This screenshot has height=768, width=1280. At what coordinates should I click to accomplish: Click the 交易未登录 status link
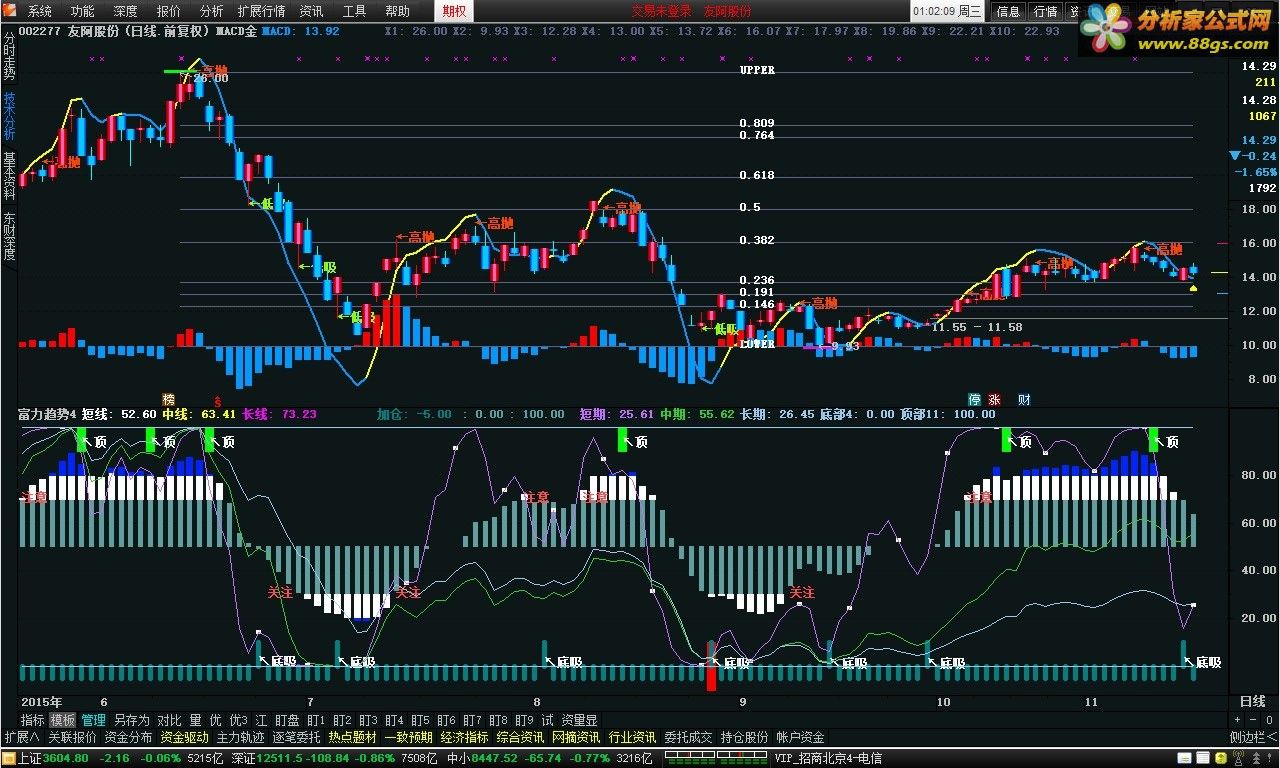pyautogui.click(x=661, y=11)
